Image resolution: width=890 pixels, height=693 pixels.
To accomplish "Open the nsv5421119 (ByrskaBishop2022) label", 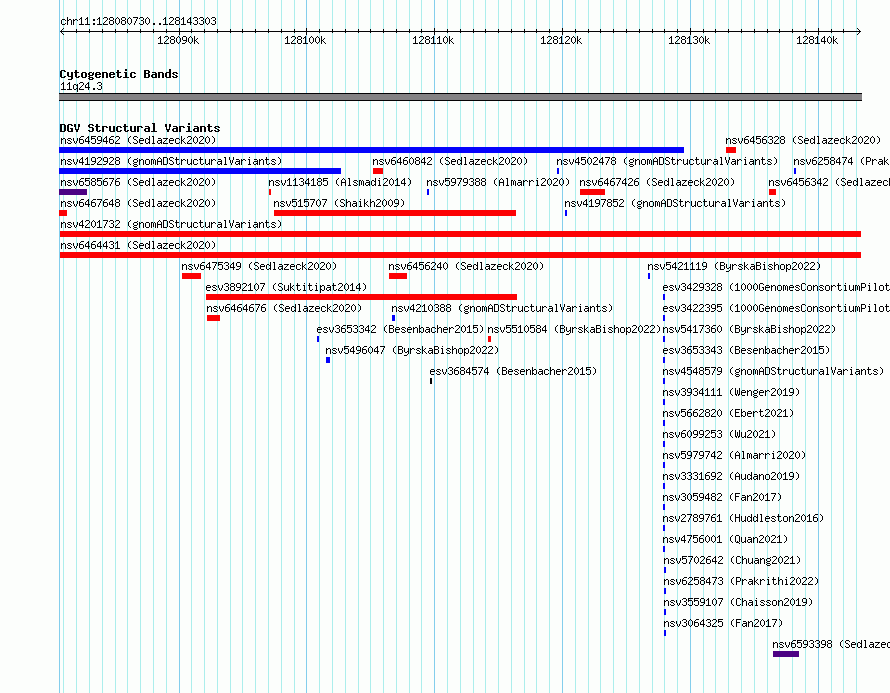I will (x=734, y=266).
